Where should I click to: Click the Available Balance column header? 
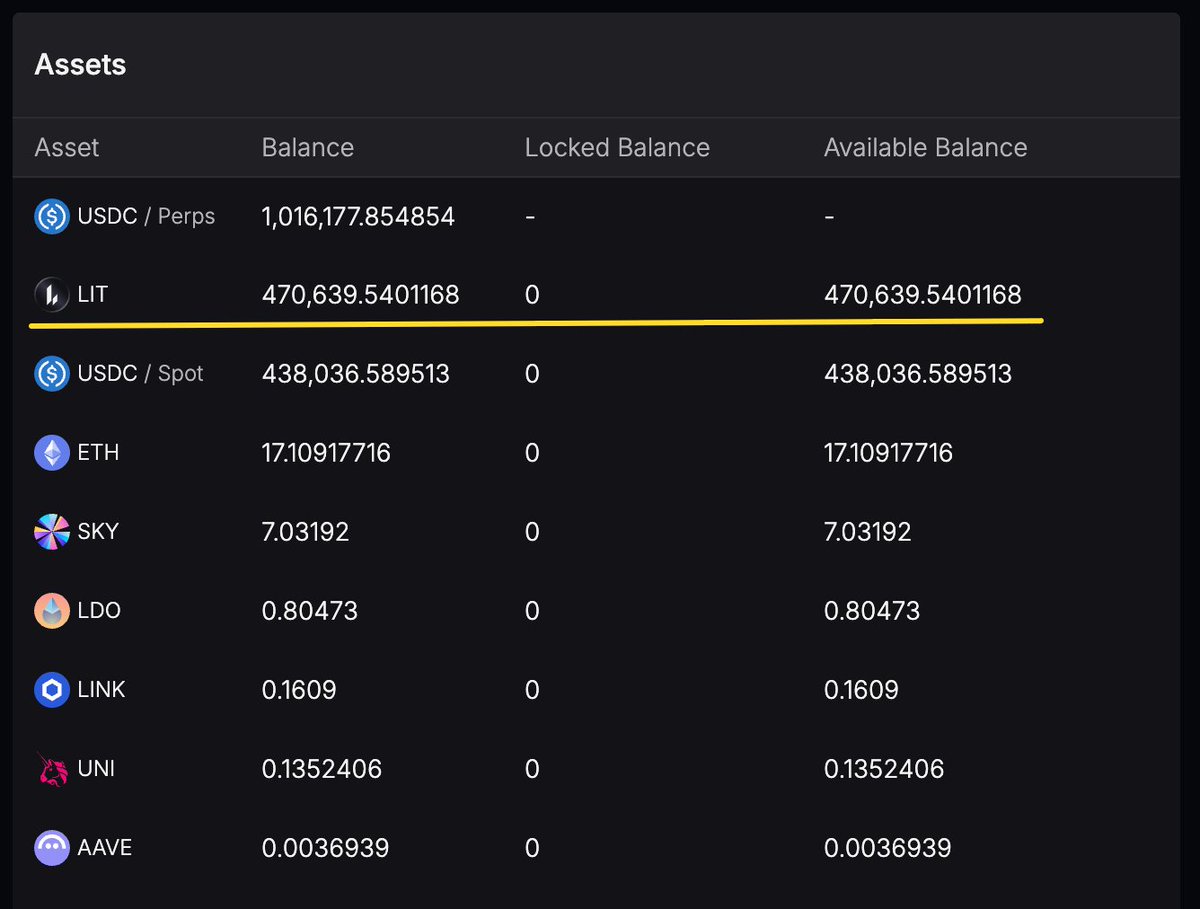[925, 148]
